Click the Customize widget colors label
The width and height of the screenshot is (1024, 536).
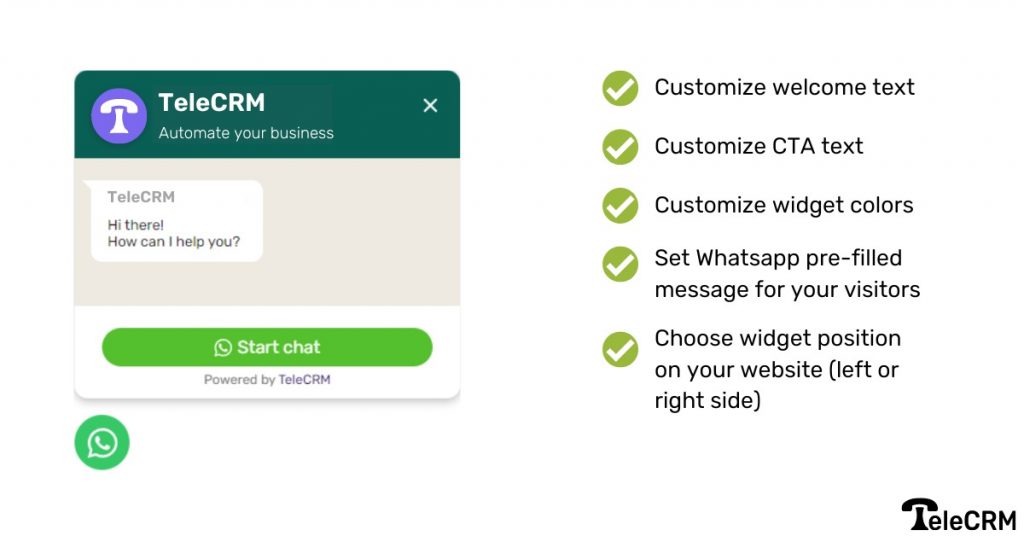[784, 205]
